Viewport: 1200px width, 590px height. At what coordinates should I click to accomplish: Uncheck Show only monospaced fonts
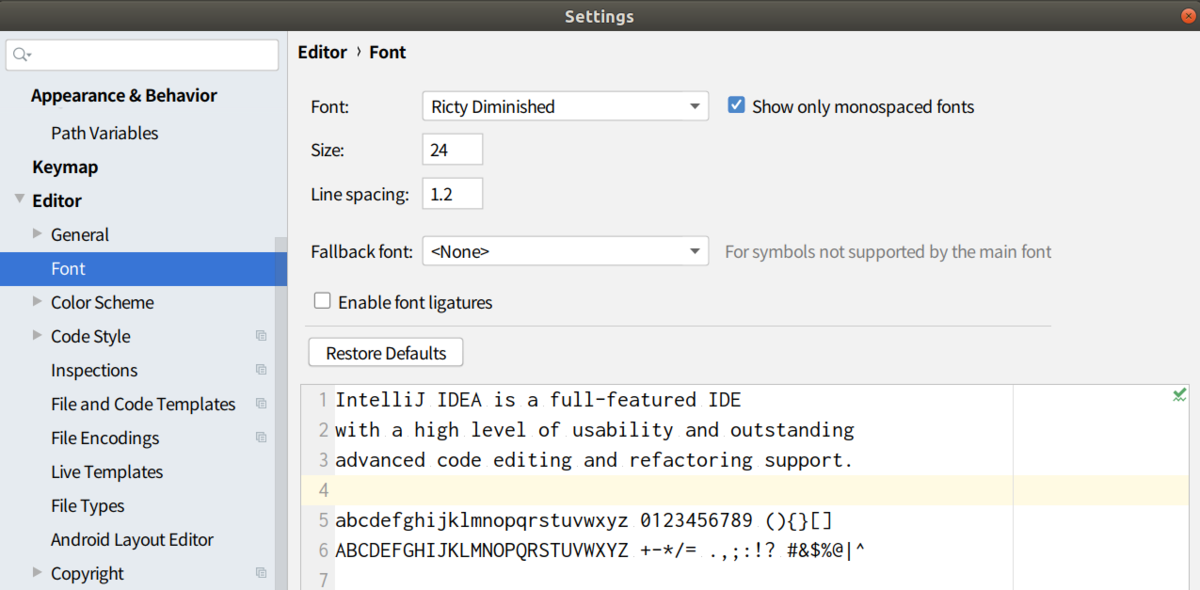coord(736,105)
